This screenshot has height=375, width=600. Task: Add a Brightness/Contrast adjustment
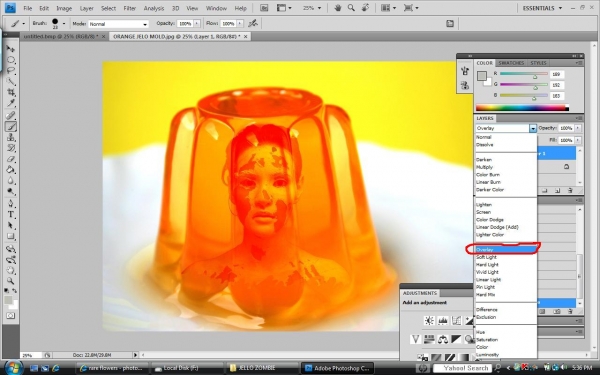pos(429,321)
